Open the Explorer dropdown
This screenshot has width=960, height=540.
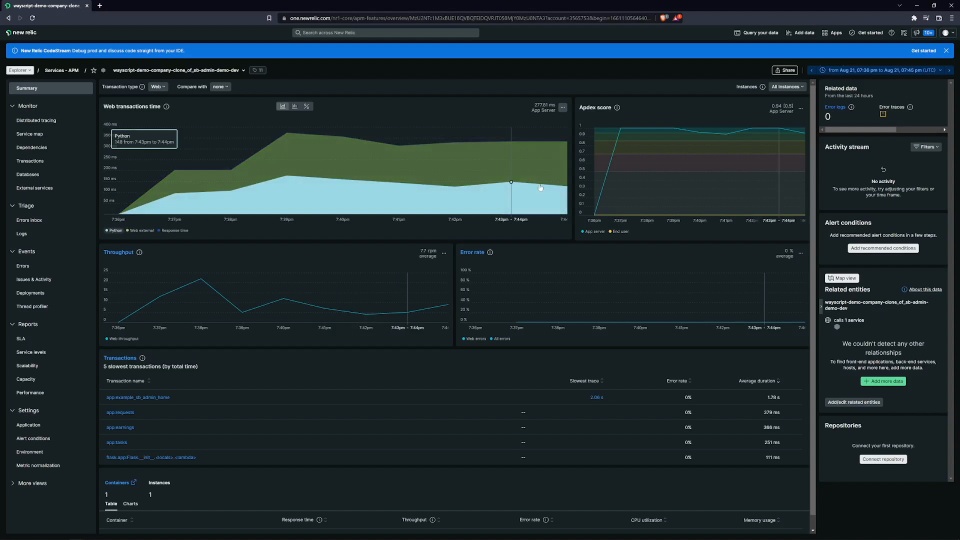click(x=20, y=70)
